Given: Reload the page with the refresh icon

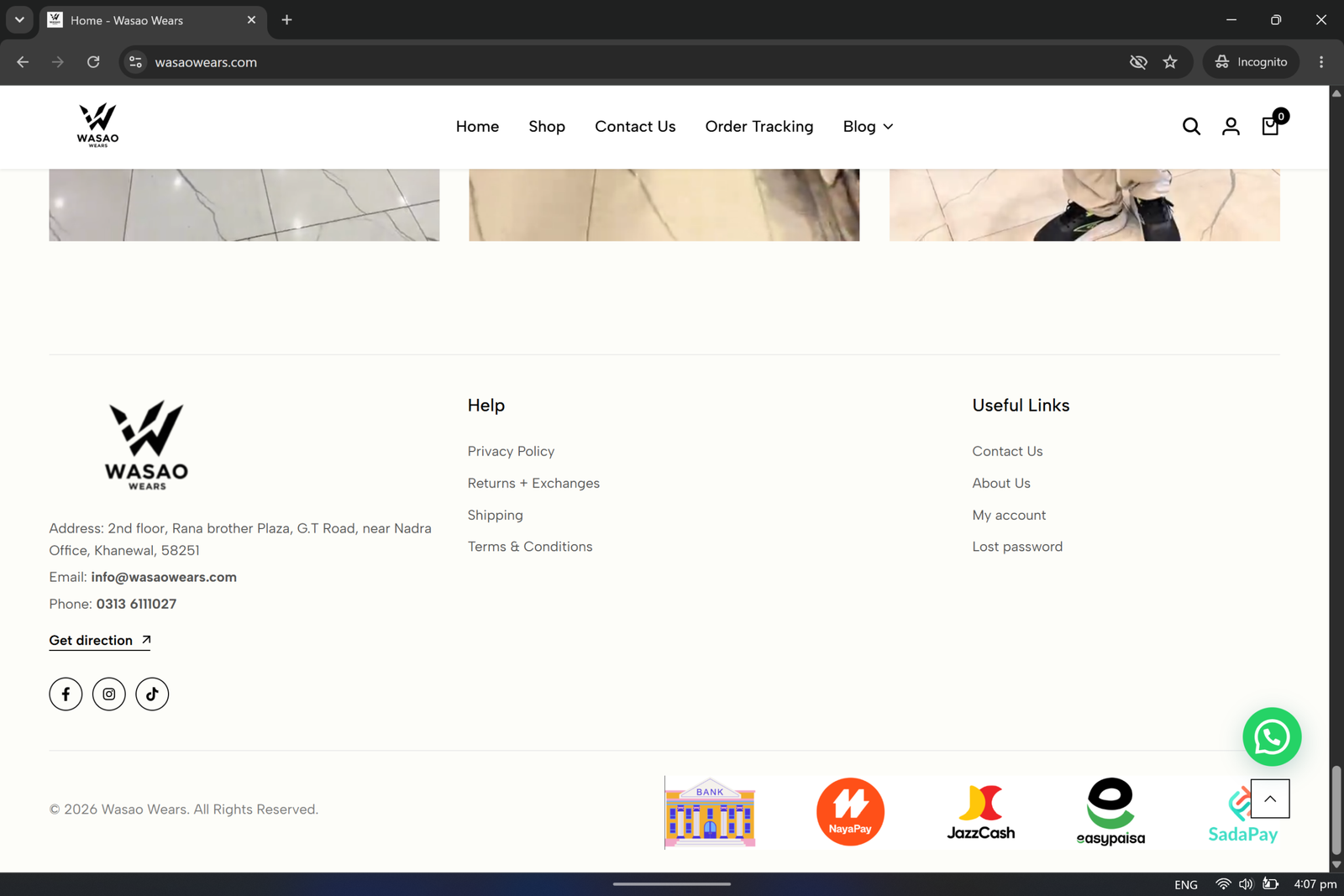Looking at the screenshot, I should tap(93, 62).
